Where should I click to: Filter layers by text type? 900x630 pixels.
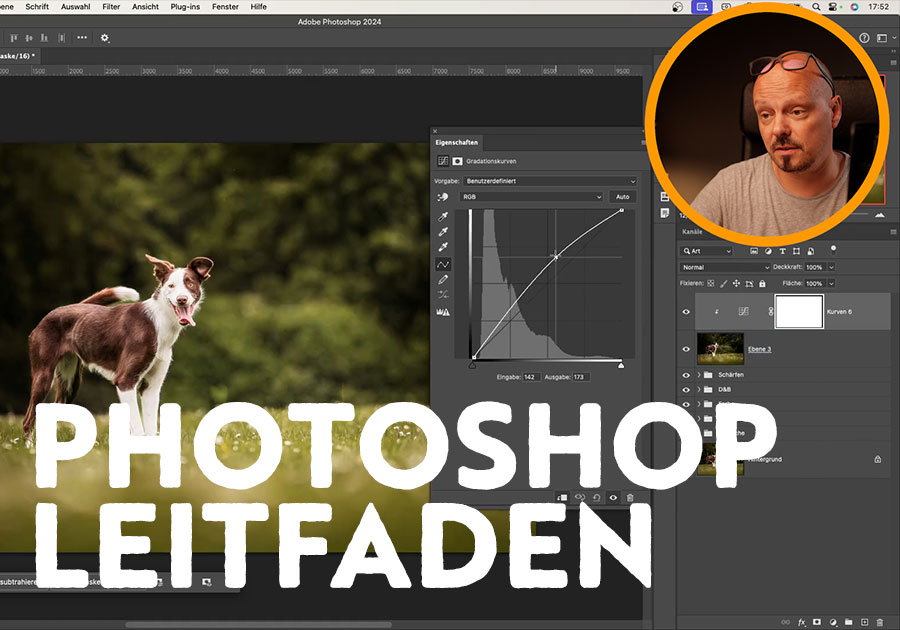[x=784, y=251]
